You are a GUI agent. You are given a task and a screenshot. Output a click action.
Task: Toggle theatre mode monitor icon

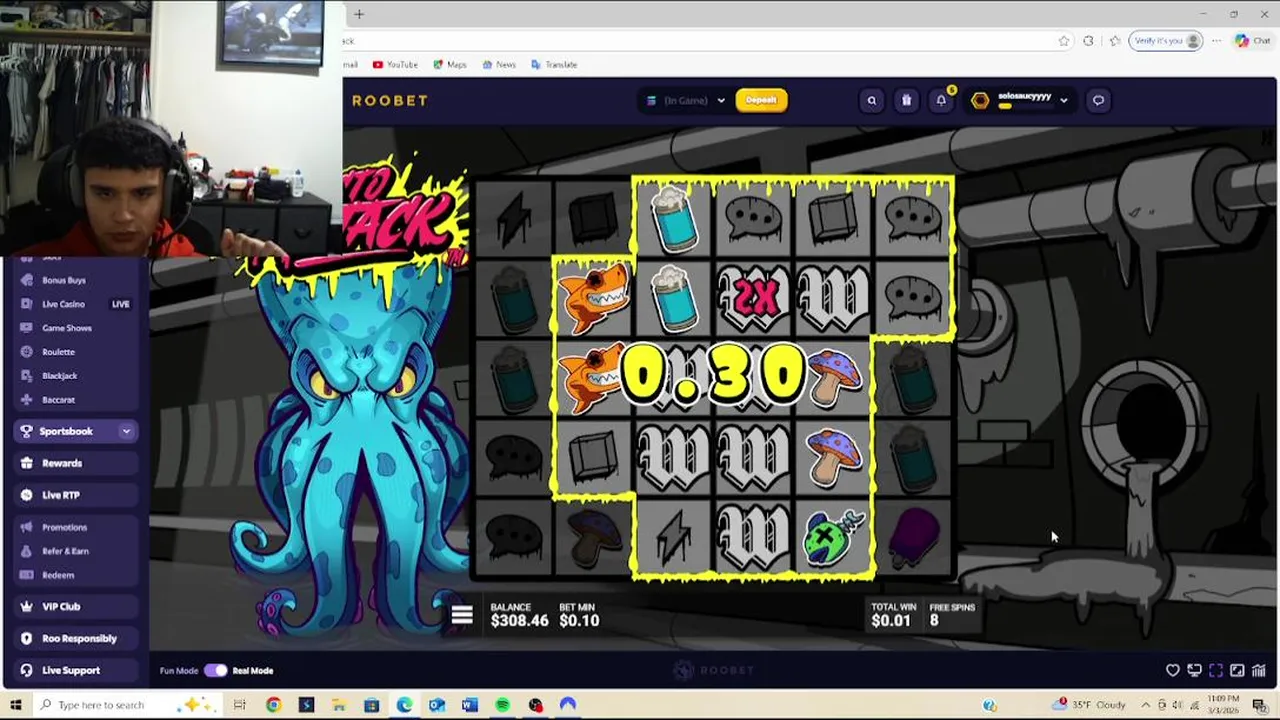(x=1194, y=671)
